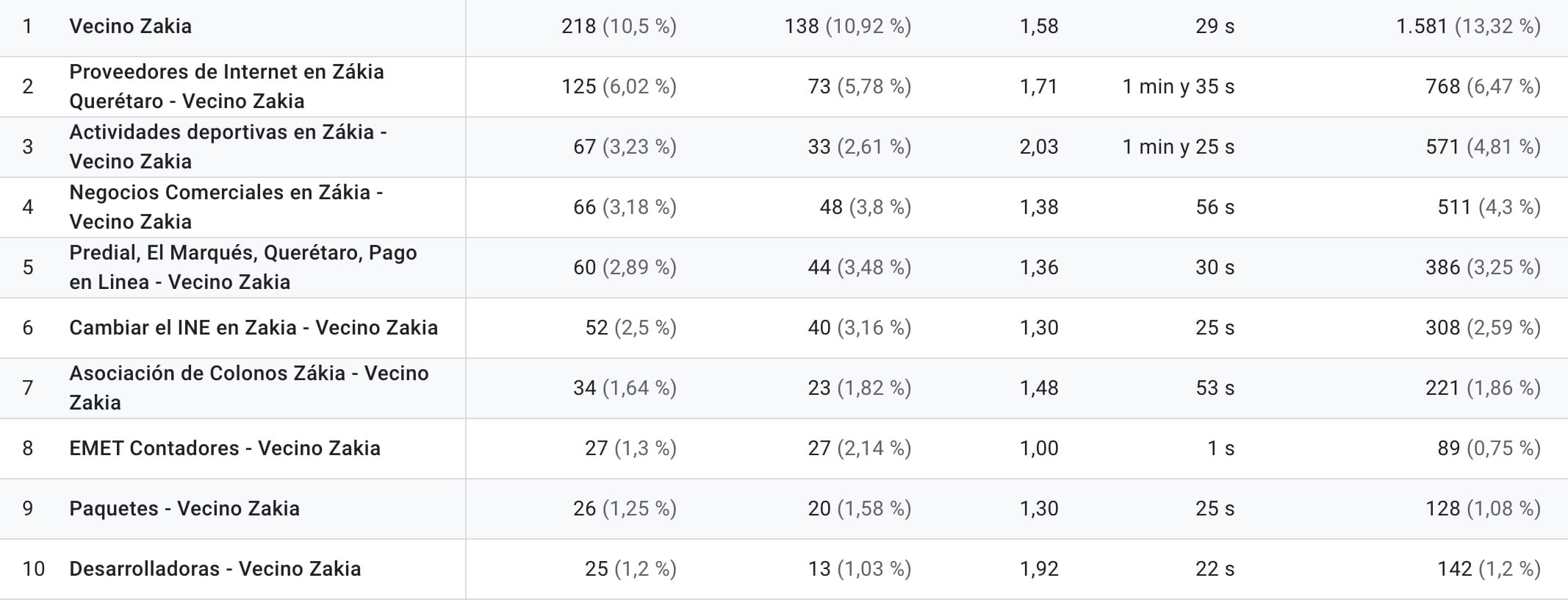Screen dimensions: 1568x600
Task: Open 'Actividades deportivas en Zákia' page entry
Action: [228, 147]
